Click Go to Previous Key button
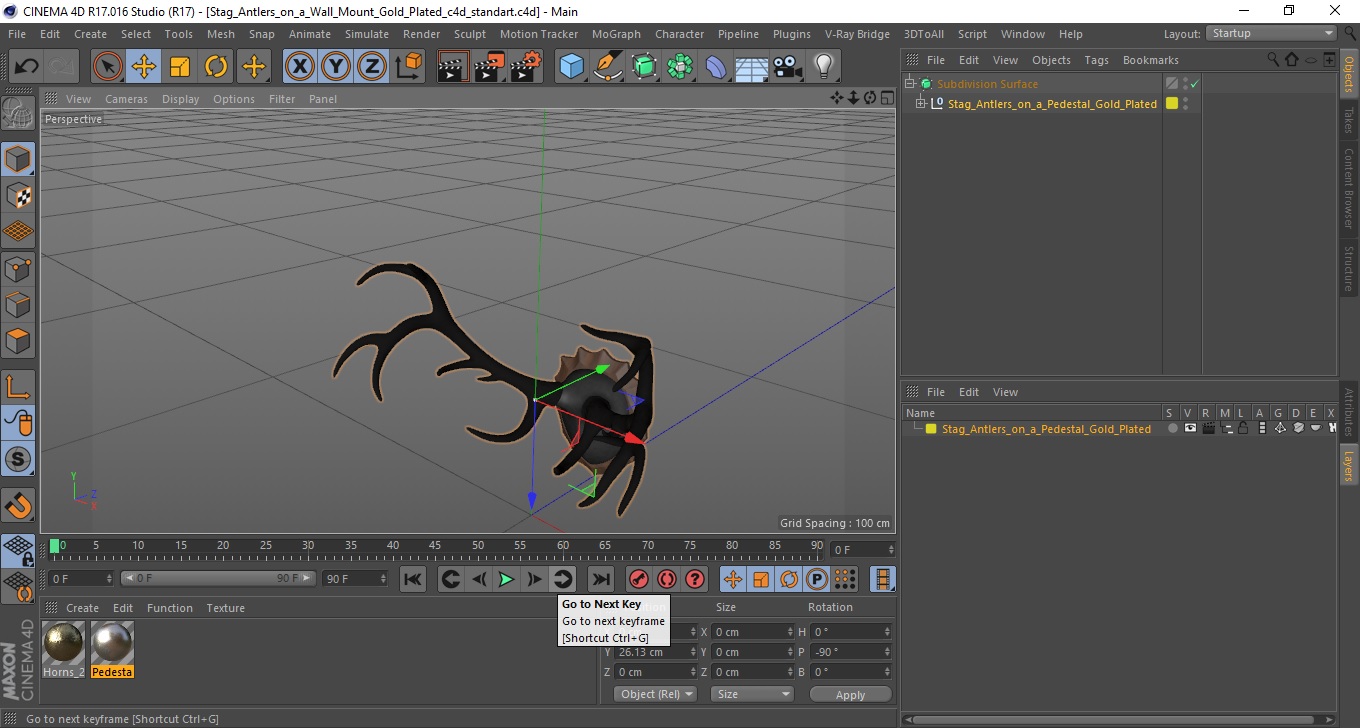This screenshot has width=1360, height=728. (x=451, y=579)
